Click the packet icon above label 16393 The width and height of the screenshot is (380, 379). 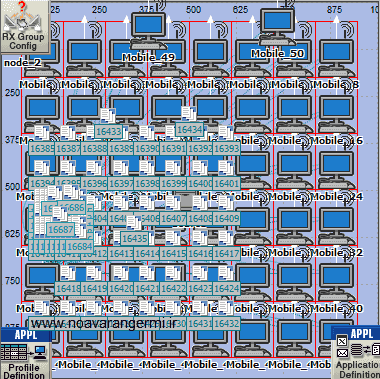pyautogui.click(x=226, y=133)
